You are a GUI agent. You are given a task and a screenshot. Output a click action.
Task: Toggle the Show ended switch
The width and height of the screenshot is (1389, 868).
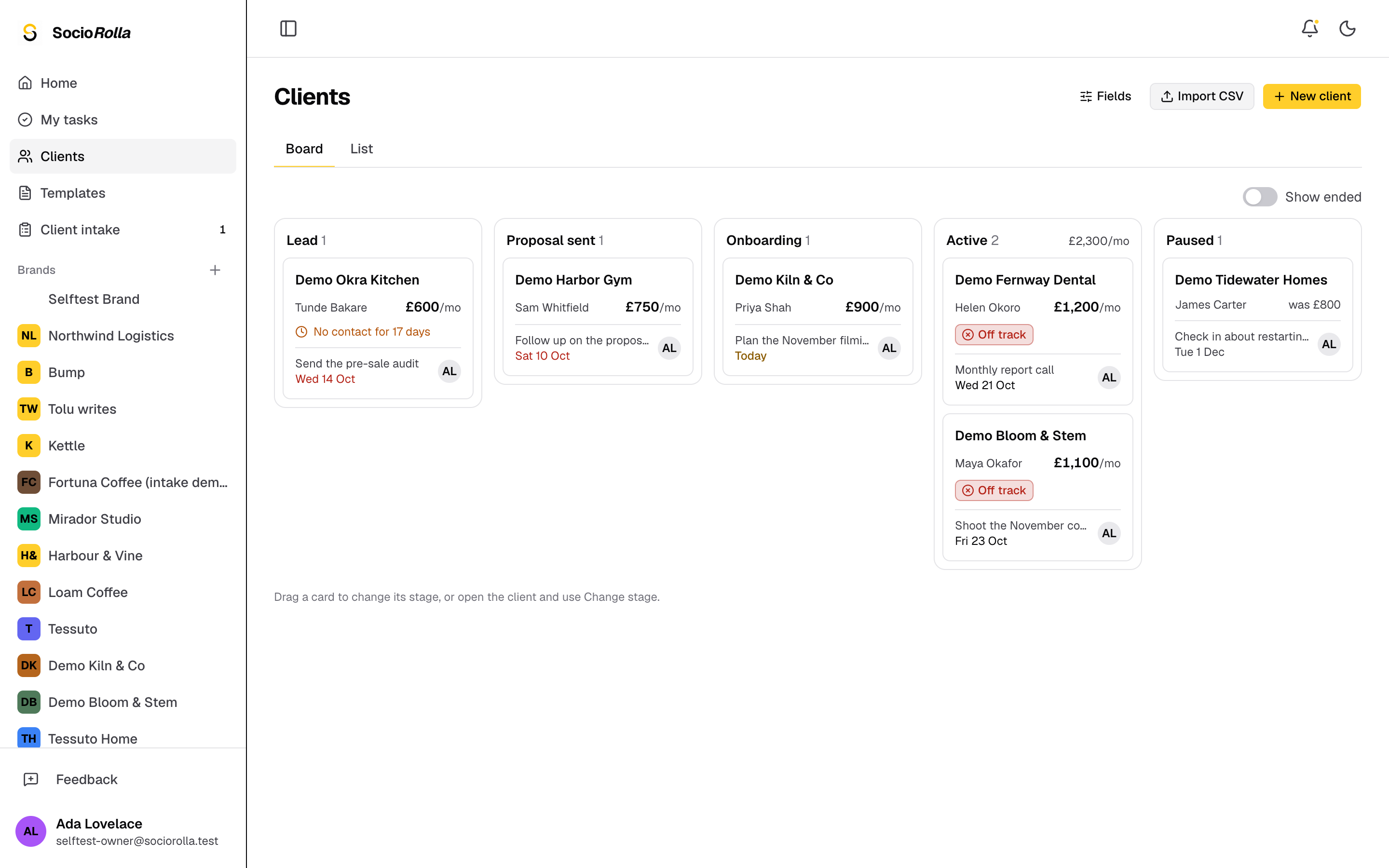coord(1259,197)
